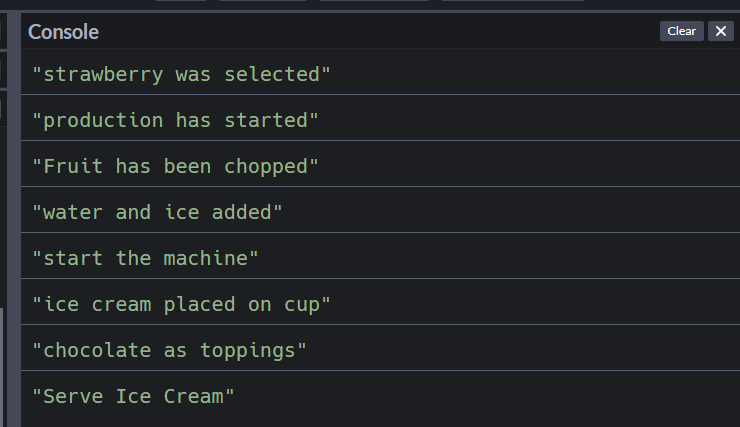This screenshot has height=427, width=740.
Task: Click the vertical divider left of Console
Action: pyautogui.click(x=14, y=219)
